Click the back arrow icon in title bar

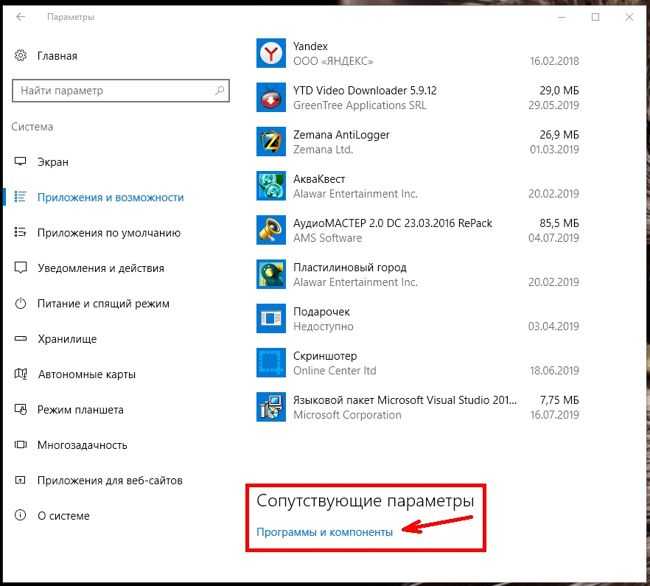[x=21, y=17]
